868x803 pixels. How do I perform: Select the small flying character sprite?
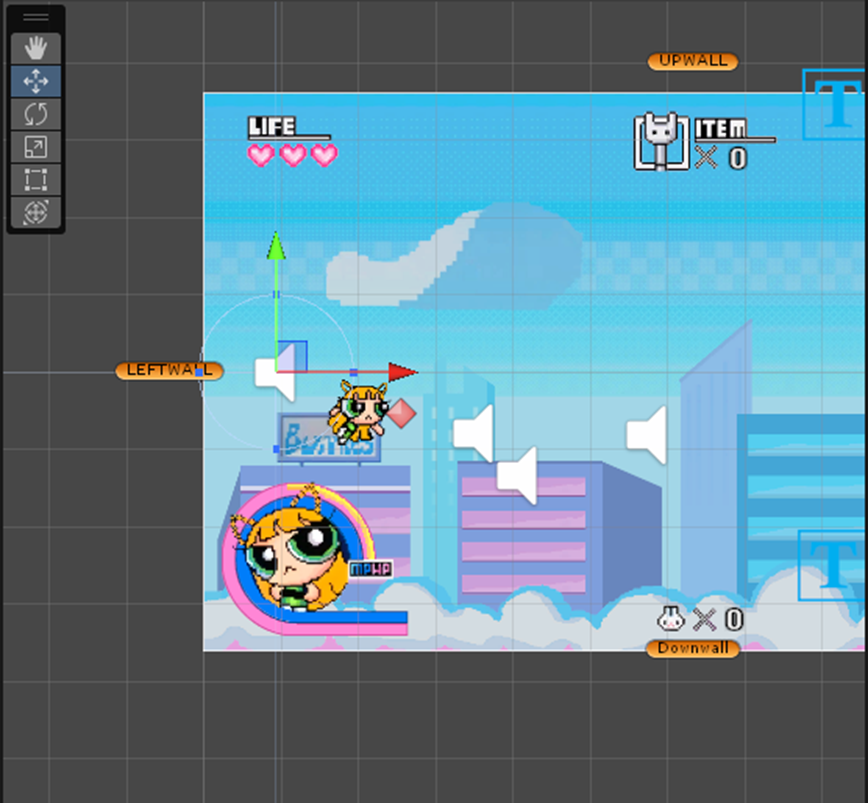[x=359, y=412]
